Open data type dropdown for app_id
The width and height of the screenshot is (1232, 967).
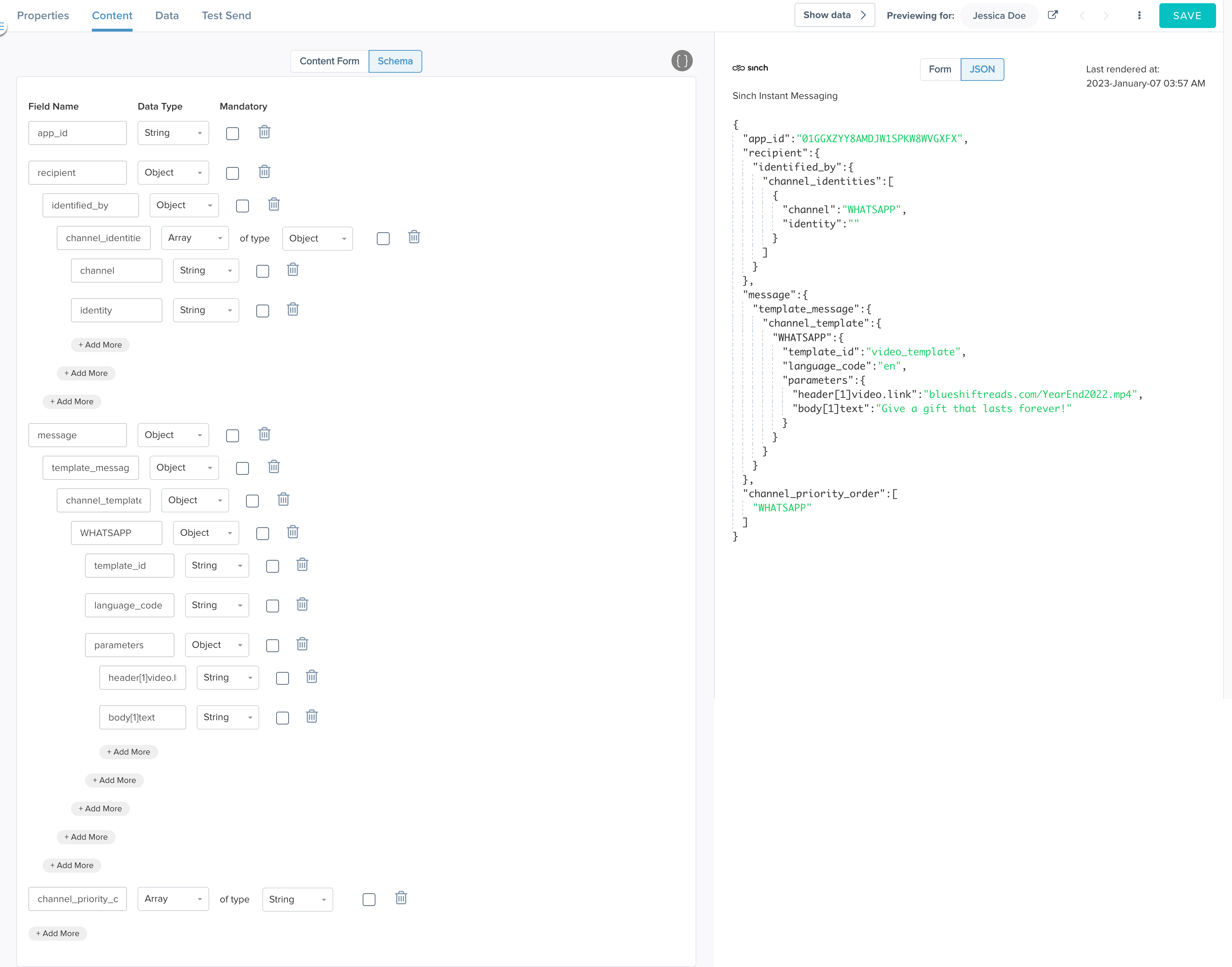point(173,133)
